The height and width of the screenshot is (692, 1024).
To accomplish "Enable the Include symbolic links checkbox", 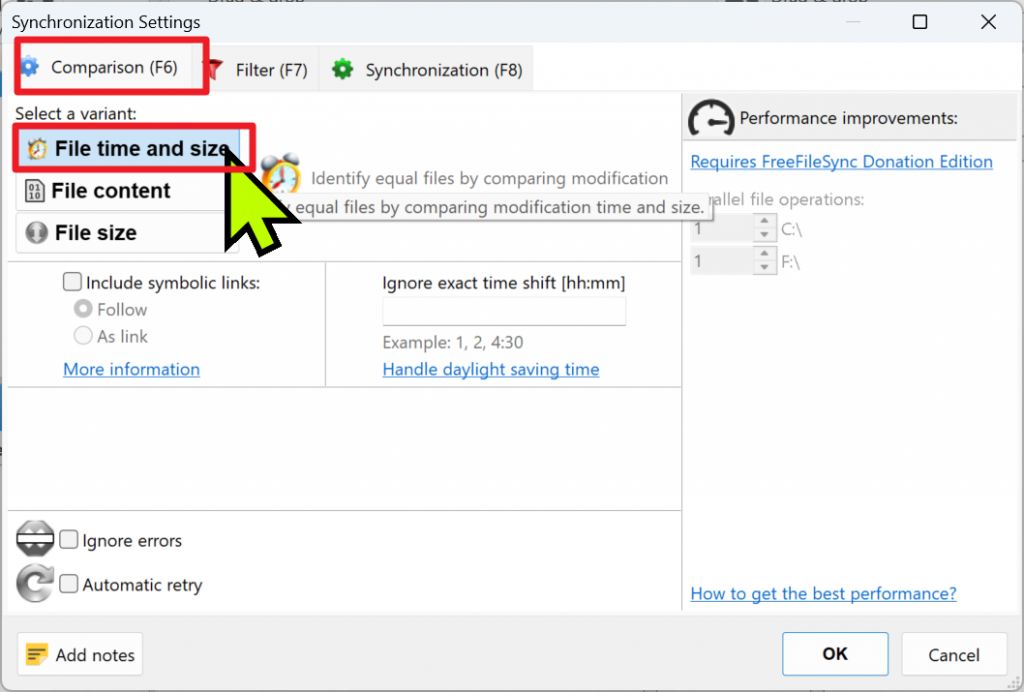I will (x=72, y=282).
